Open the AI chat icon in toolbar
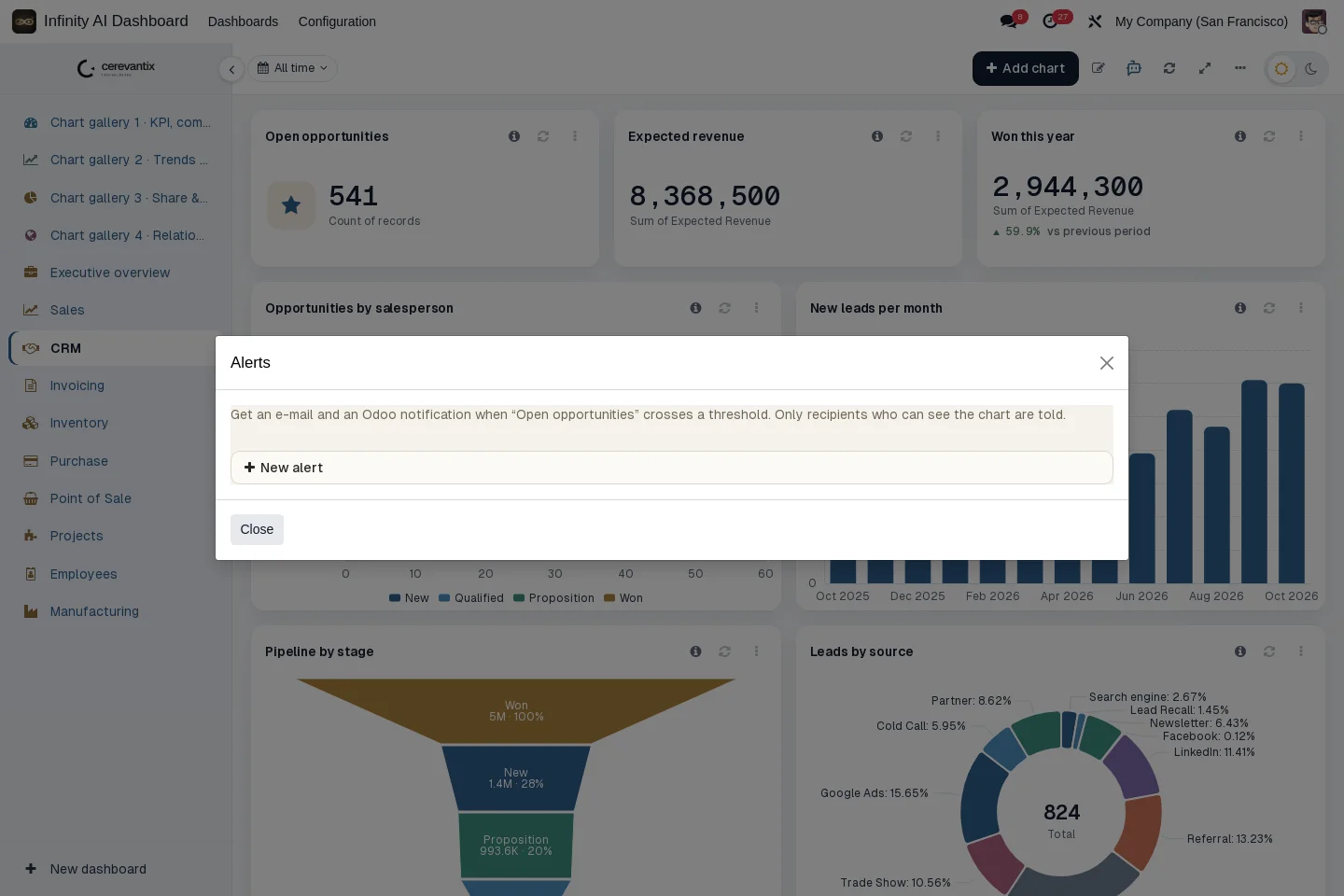1344x896 pixels. click(x=1134, y=68)
